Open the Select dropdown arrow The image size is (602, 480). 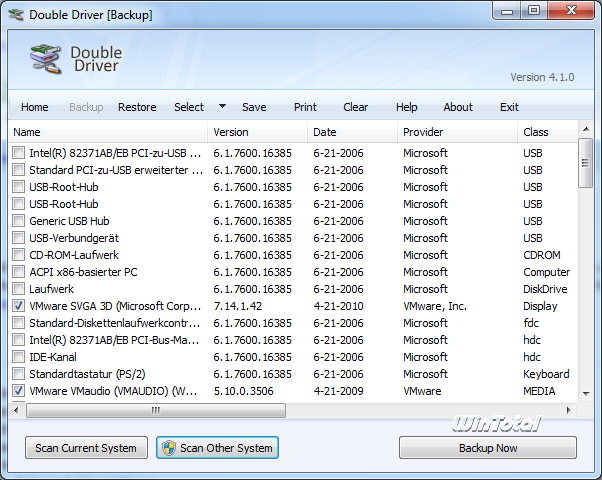click(222, 106)
